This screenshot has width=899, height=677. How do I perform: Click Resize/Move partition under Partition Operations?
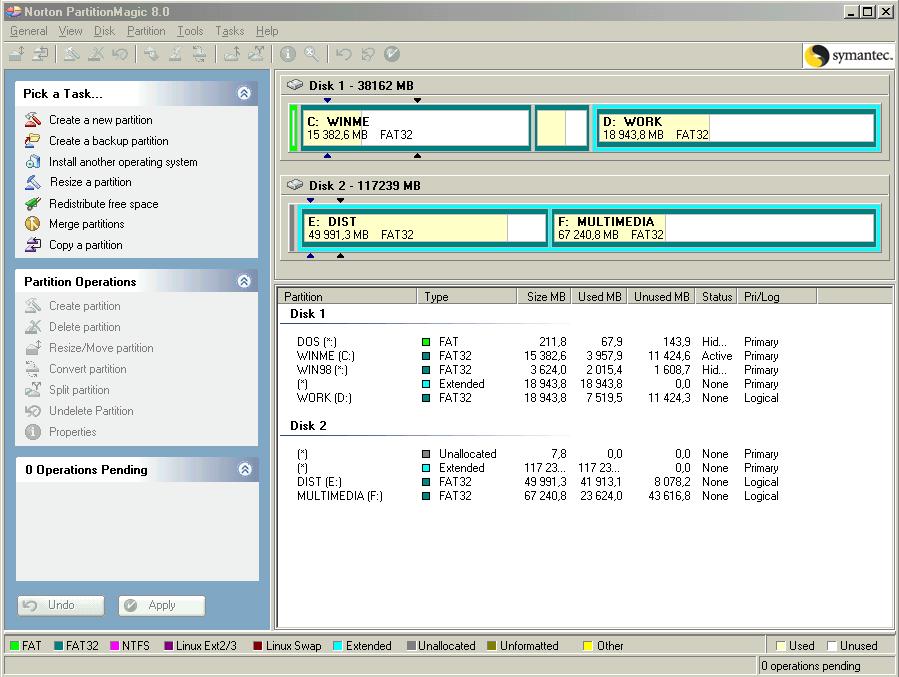click(101, 347)
